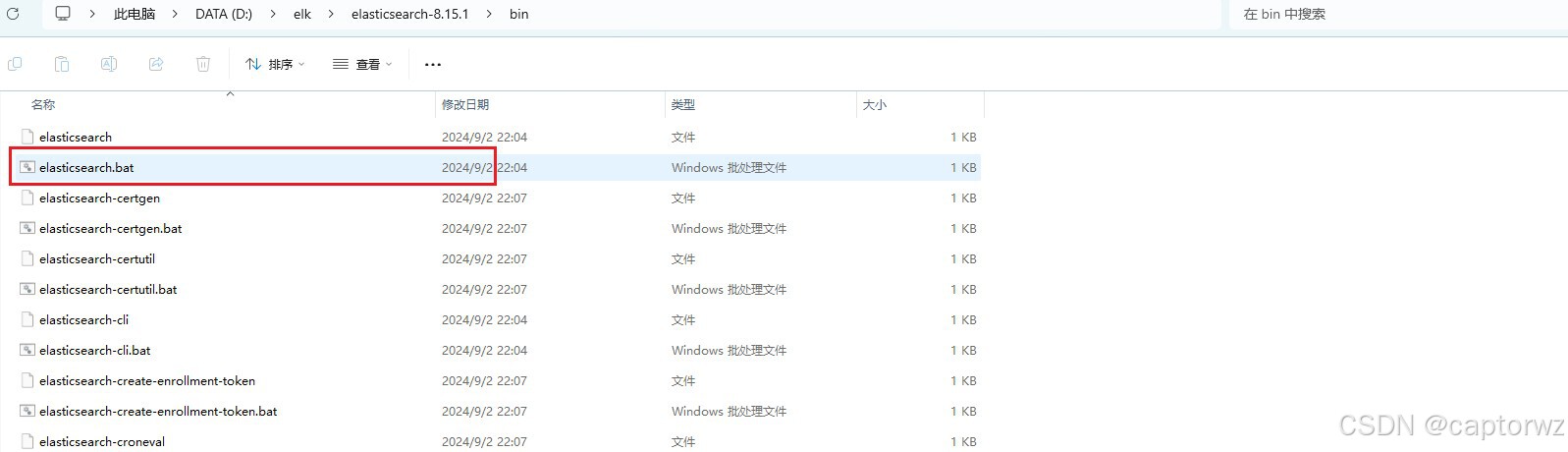Screen dimensions: 1568x452
Task: Click the elasticsearch-croneval file icon
Action: point(27,441)
